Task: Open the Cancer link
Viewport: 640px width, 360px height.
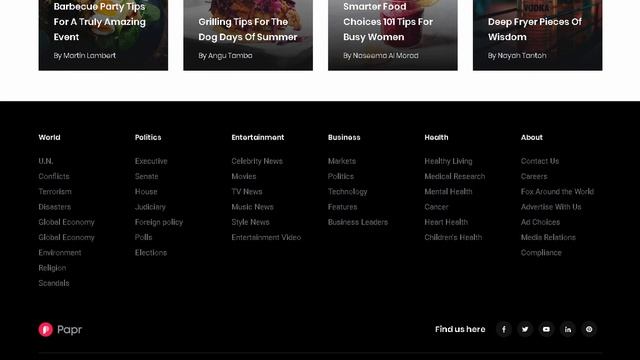Action: [436, 207]
